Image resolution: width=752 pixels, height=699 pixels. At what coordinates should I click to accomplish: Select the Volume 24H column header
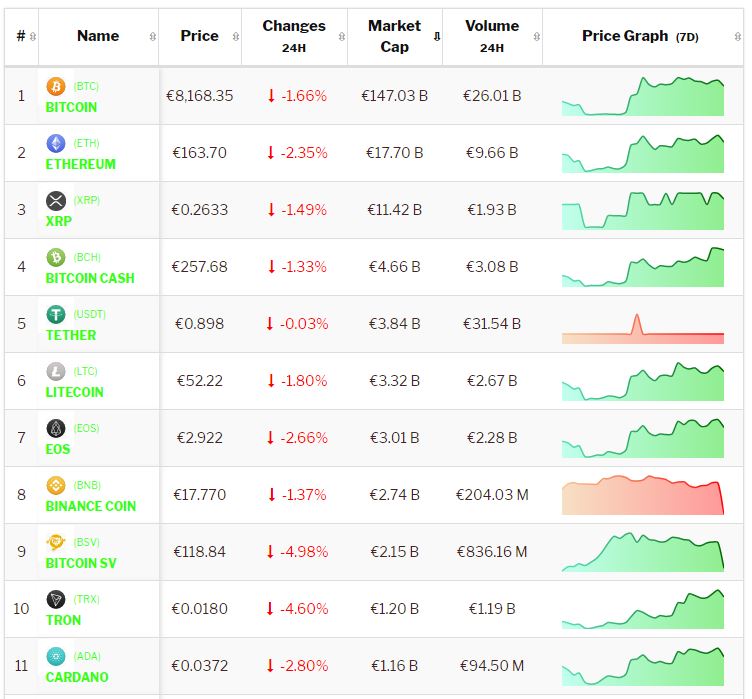(x=491, y=37)
